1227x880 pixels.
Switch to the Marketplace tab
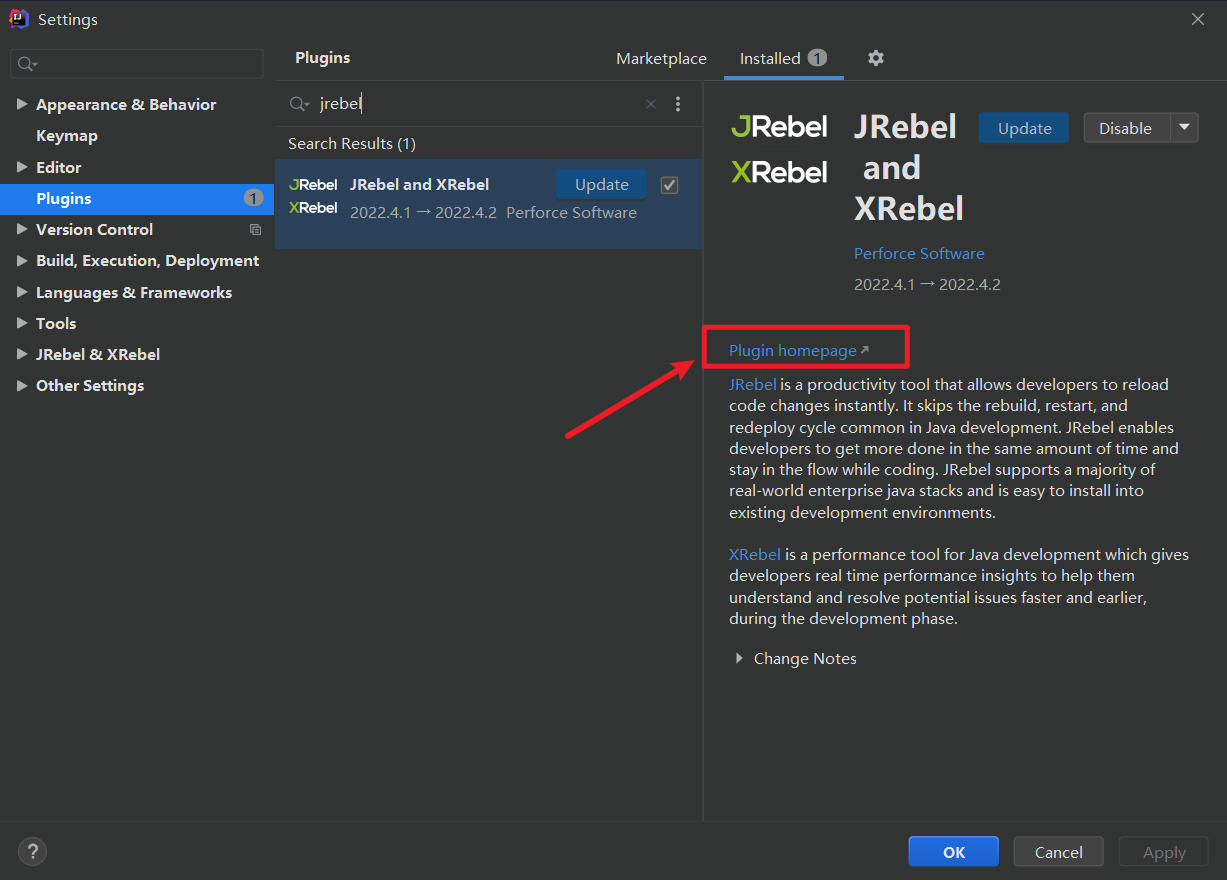point(661,58)
